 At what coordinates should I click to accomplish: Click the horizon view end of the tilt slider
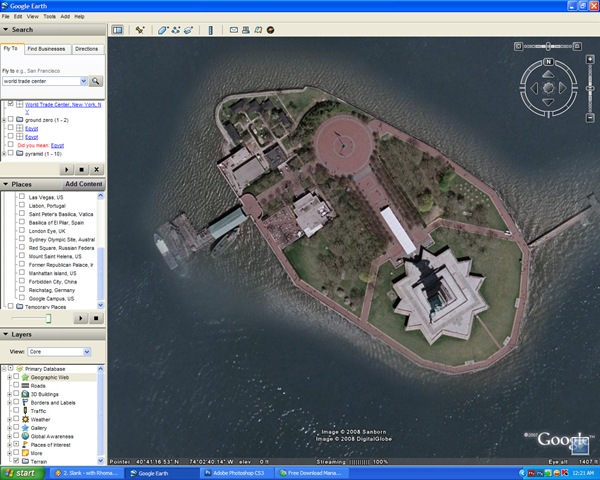pyautogui.click(x=577, y=47)
